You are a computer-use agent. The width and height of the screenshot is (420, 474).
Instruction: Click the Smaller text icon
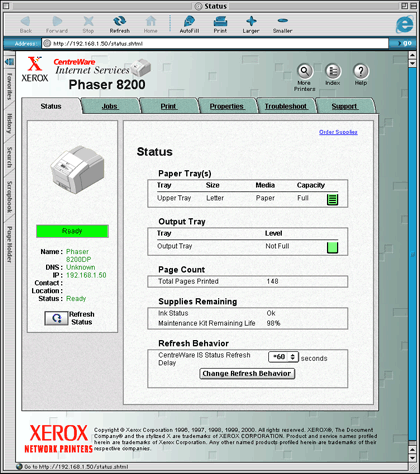pos(283,21)
